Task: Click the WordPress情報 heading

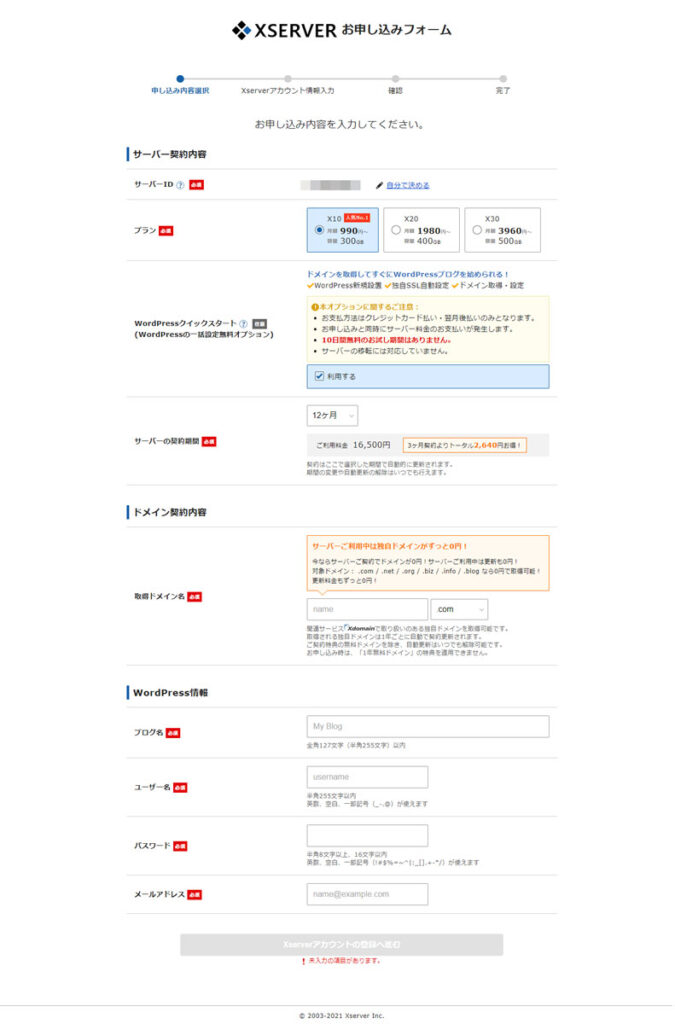Action: coord(170,694)
